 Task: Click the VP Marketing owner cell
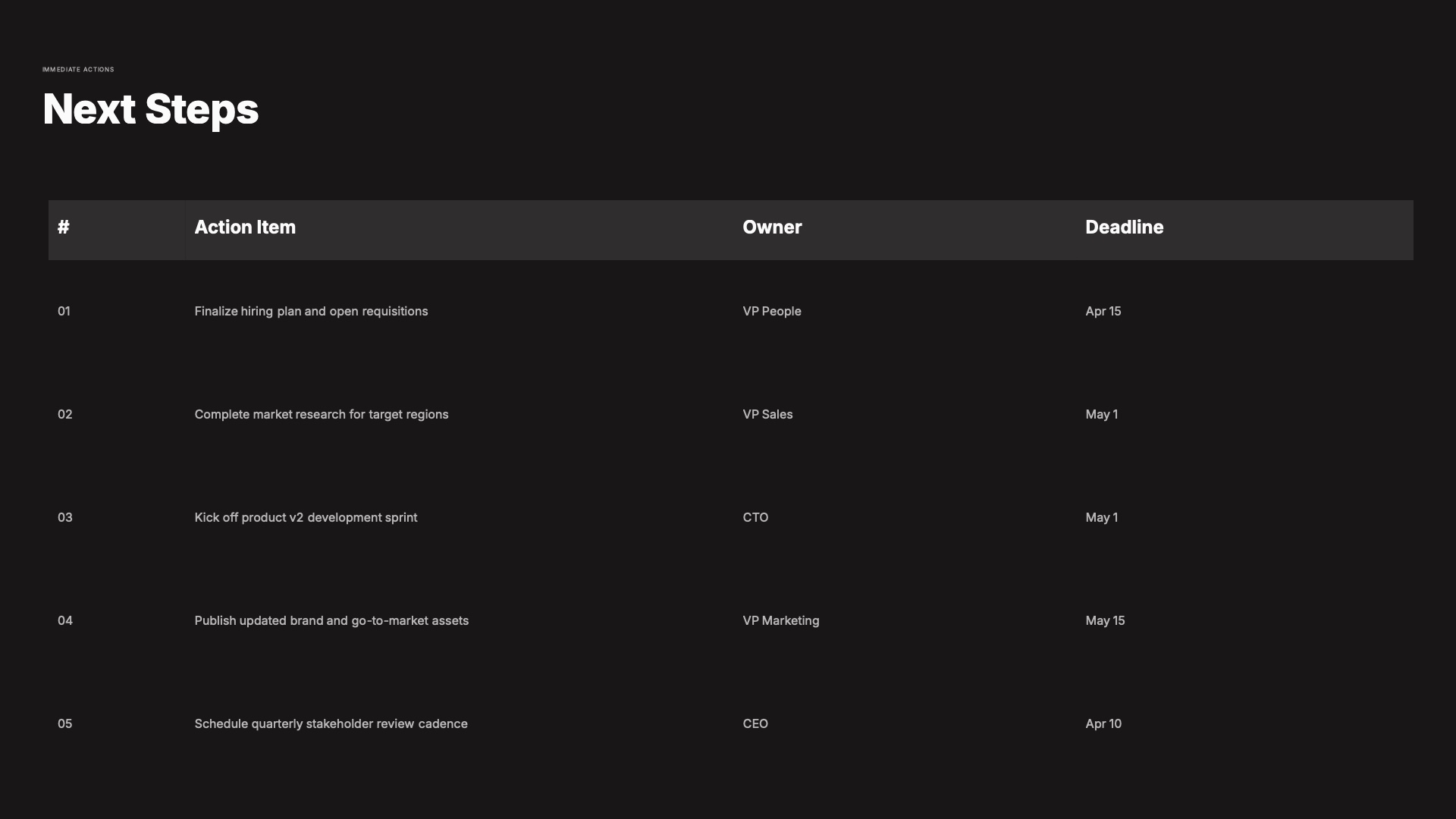click(x=781, y=621)
